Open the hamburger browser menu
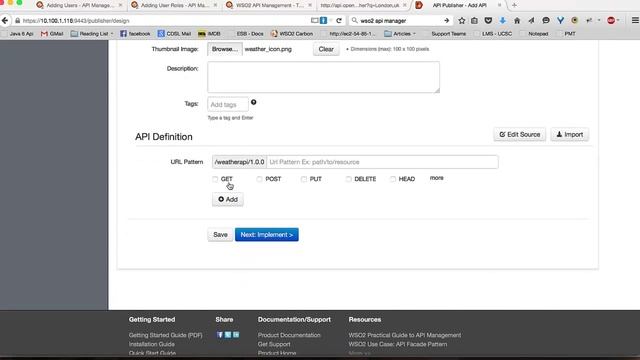 635,20
